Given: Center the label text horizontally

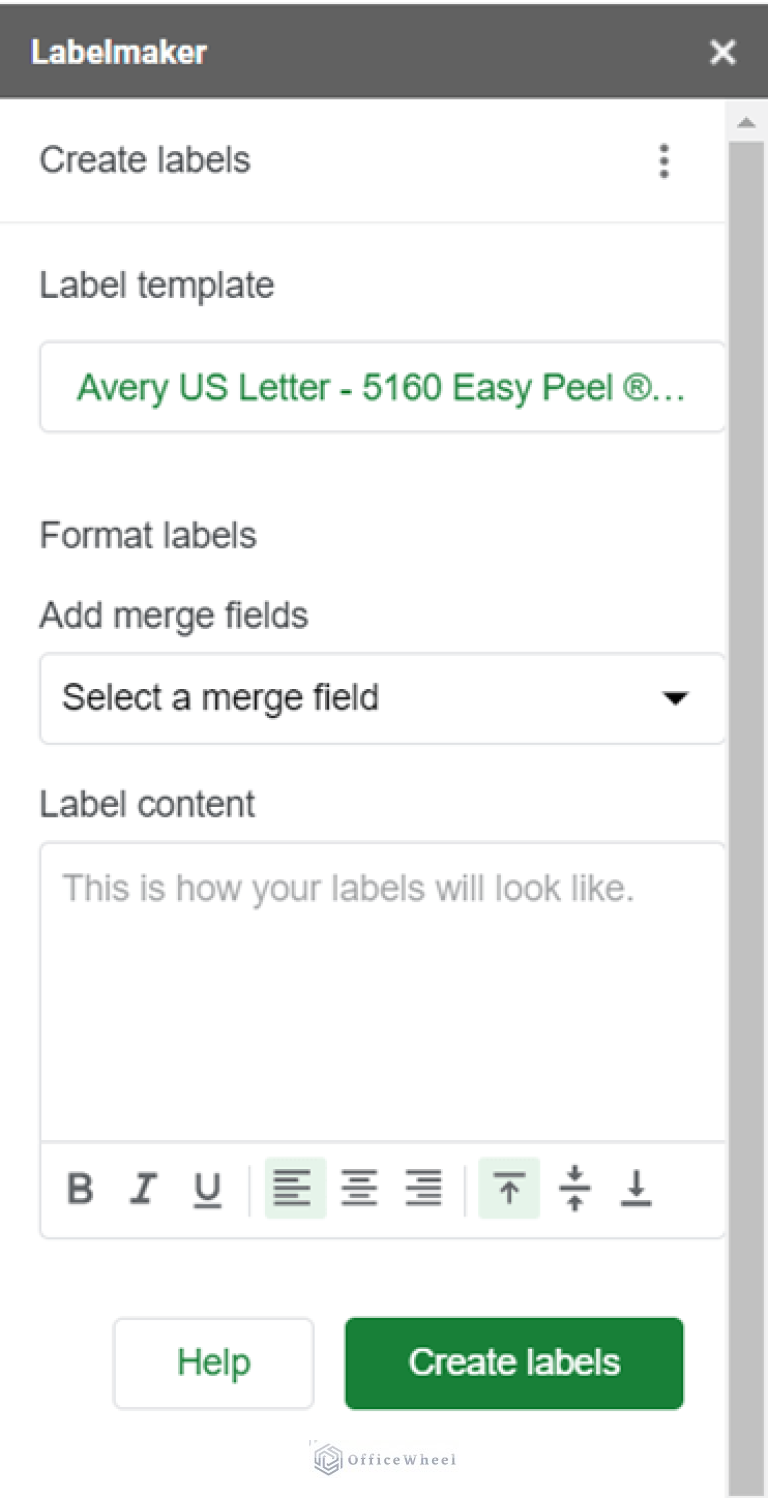Looking at the screenshot, I should (x=359, y=1188).
